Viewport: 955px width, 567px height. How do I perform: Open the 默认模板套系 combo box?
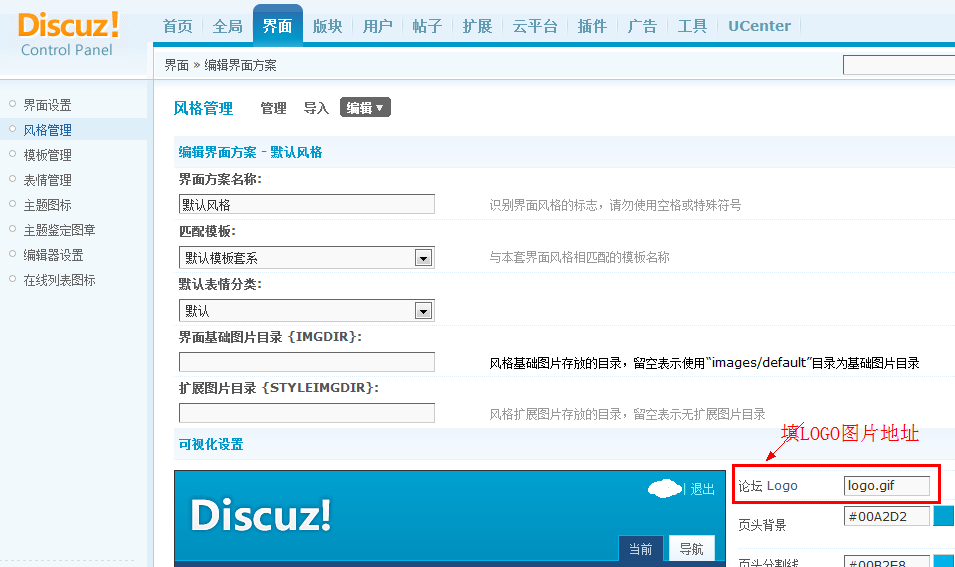tap(307, 258)
